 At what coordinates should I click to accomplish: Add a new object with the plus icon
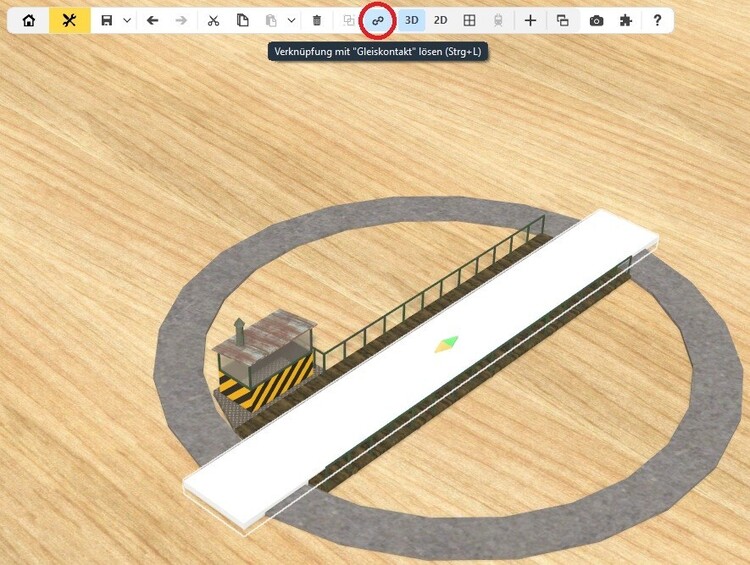pos(530,21)
